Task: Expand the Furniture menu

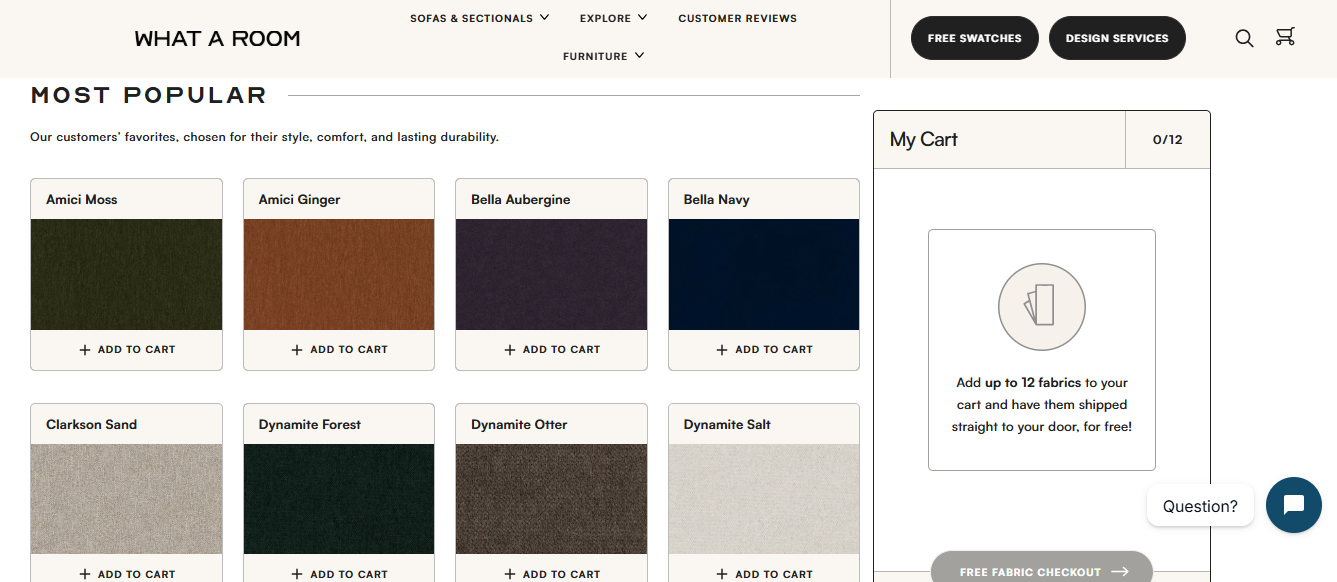Action: tap(604, 56)
